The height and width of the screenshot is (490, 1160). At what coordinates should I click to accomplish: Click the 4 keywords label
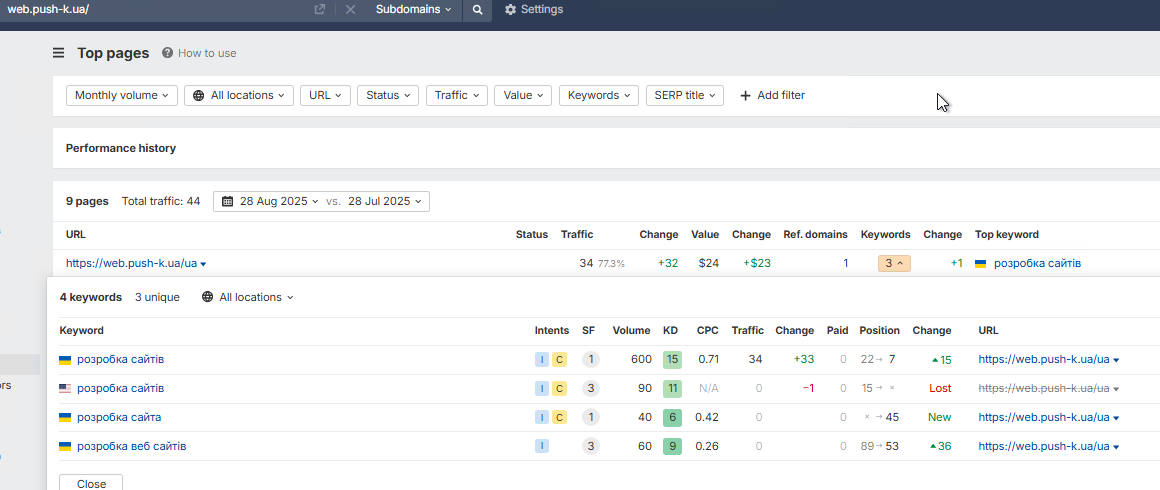coord(90,297)
